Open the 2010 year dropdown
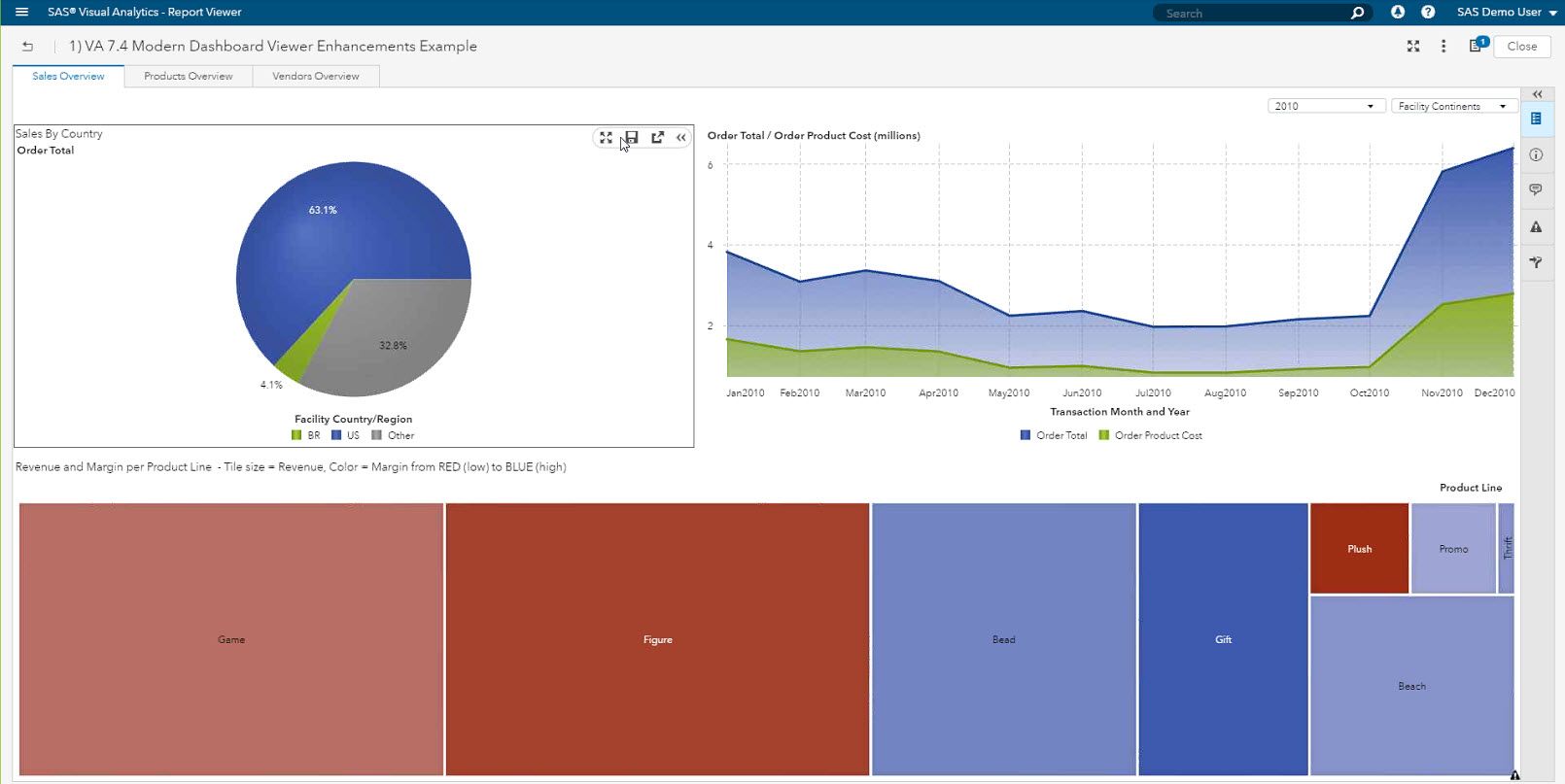 (x=1326, y=106)
